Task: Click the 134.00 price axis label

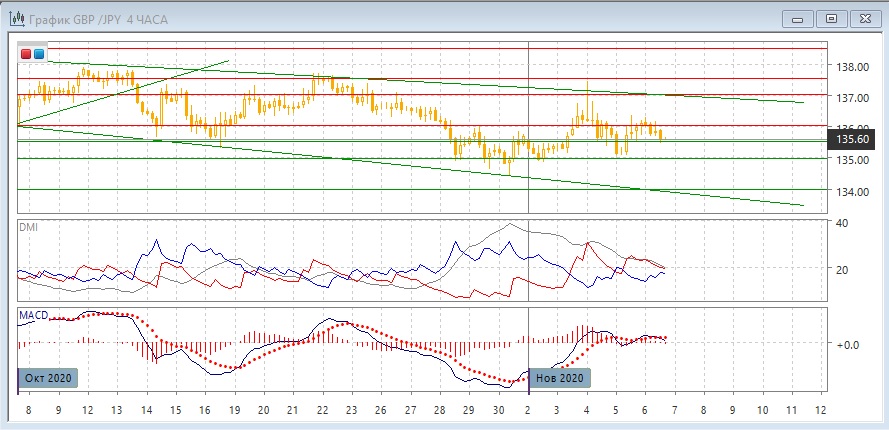Action: [x=851, y=192]
